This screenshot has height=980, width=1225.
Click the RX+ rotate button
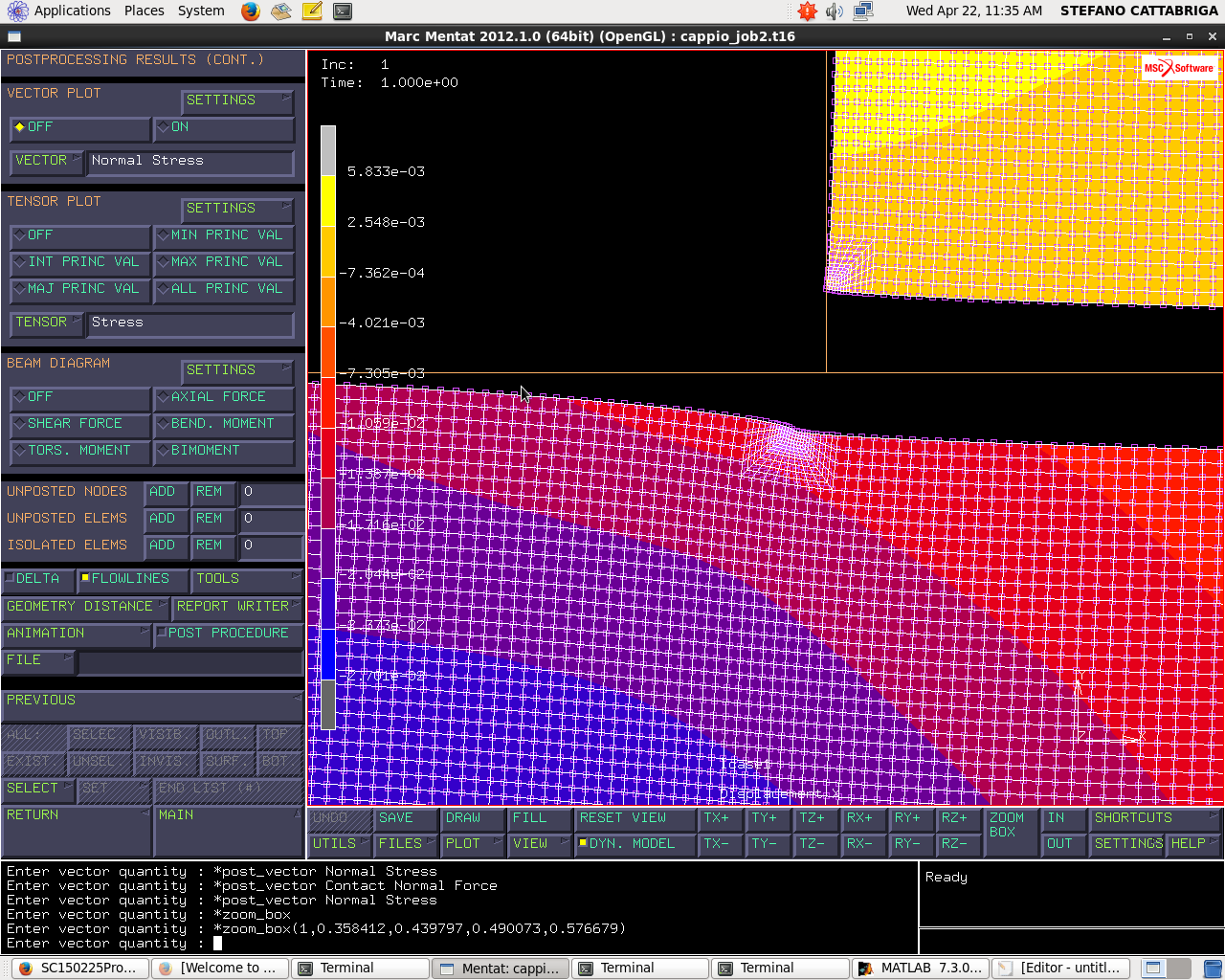864,818
